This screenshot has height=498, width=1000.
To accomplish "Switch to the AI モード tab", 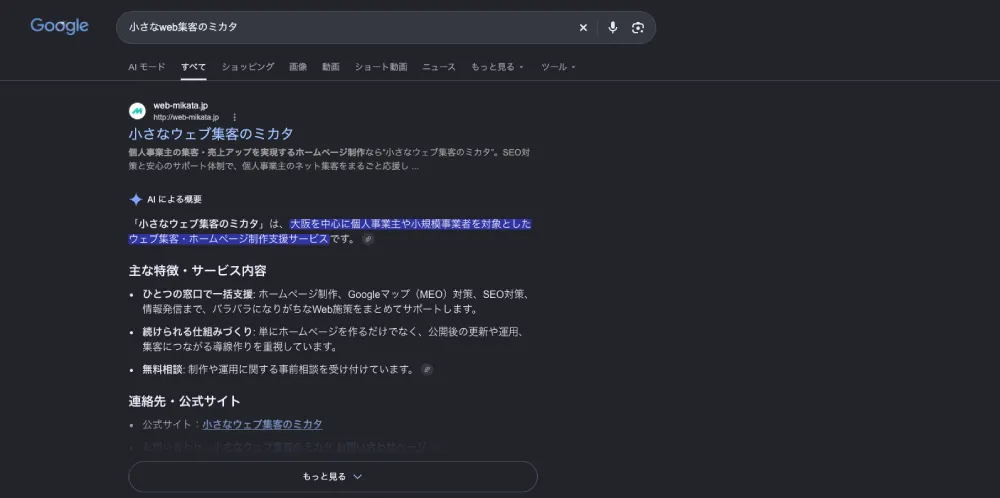I will 147,67.
